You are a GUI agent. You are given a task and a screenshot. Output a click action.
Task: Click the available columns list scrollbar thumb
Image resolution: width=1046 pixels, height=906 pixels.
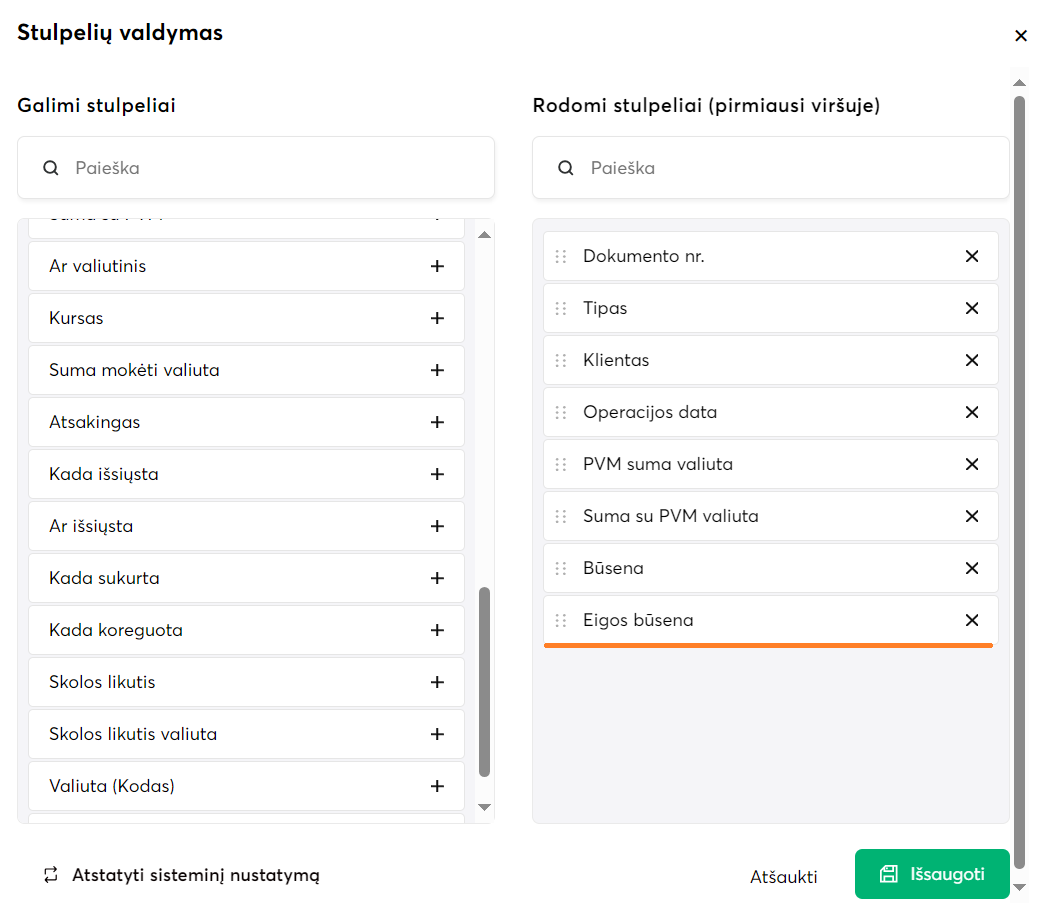pos(485,682)
